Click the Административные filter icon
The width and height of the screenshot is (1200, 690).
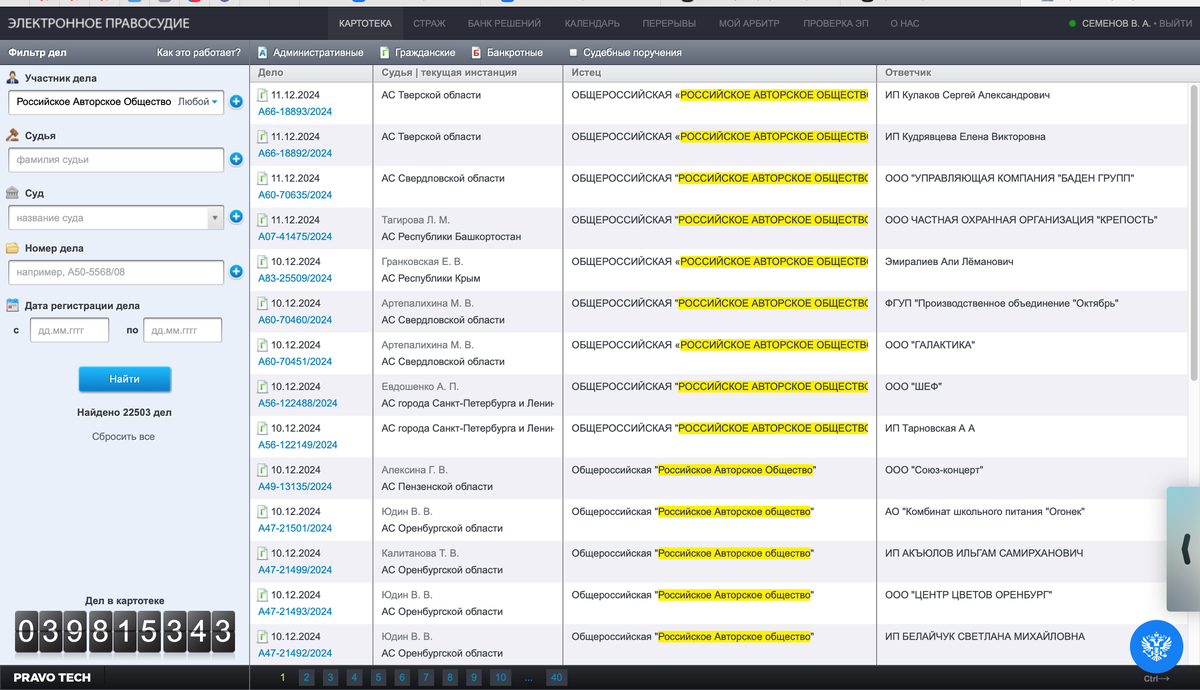pos(263,52)
